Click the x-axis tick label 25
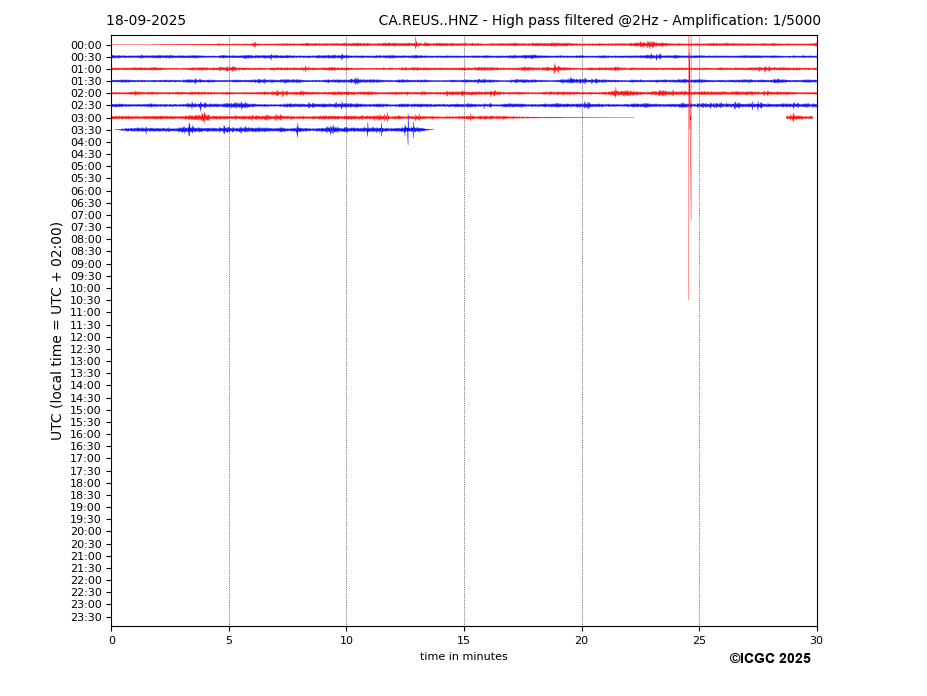This screenshot has width=927, height=696. 699,640
